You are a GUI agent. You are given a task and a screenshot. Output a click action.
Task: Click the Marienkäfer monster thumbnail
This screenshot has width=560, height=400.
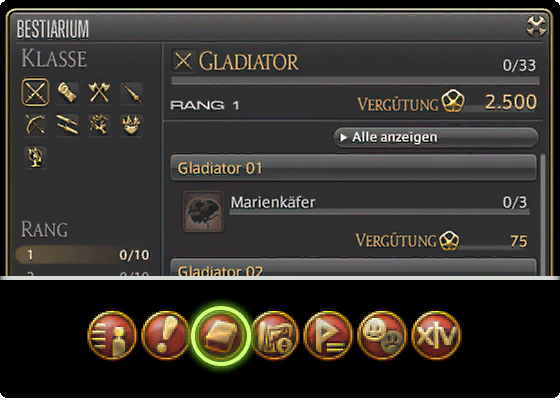coord(203,211)
